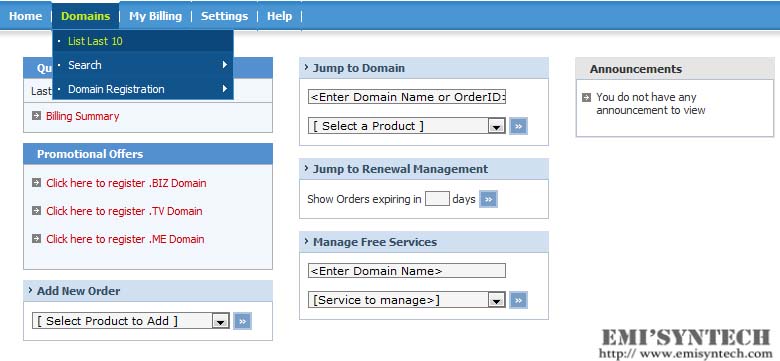780x361 pixels.
Task: Open the Service to manage dropdown
Action: coord(407,300)
